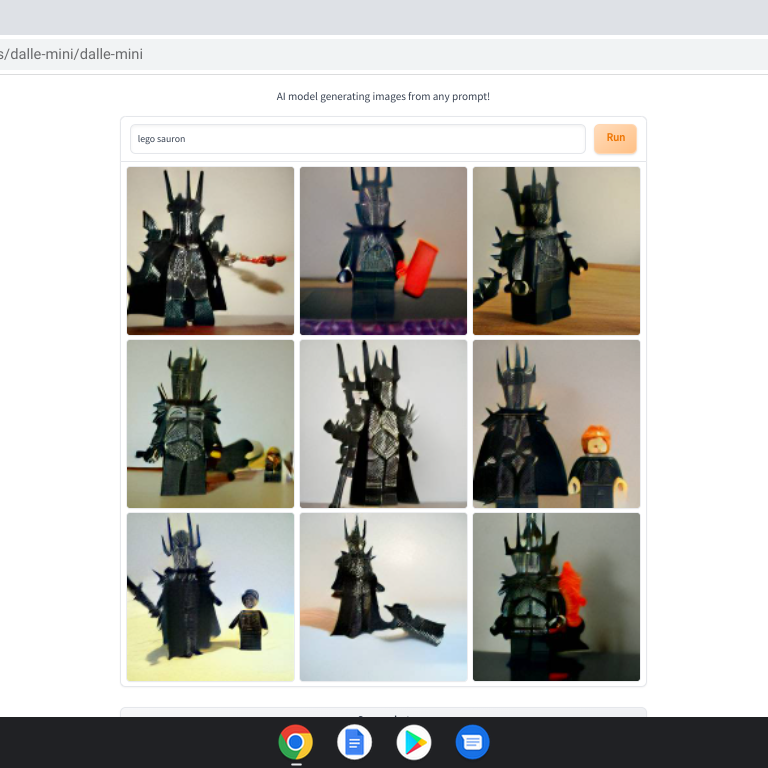Click the orange Run button
The width and height of the screenshot is (768, 768).
click(615, 139)
